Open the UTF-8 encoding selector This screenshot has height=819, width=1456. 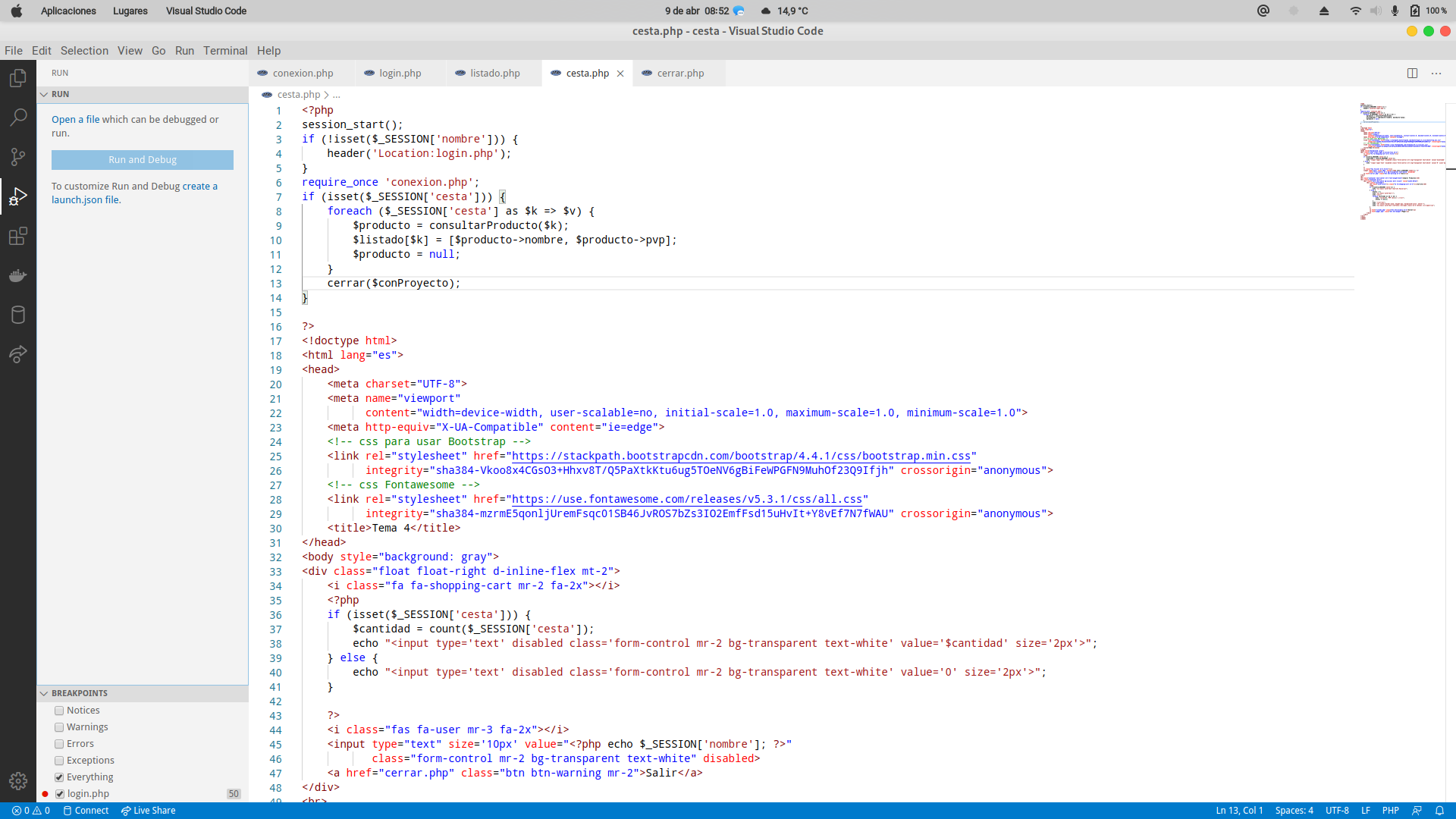1337,811
